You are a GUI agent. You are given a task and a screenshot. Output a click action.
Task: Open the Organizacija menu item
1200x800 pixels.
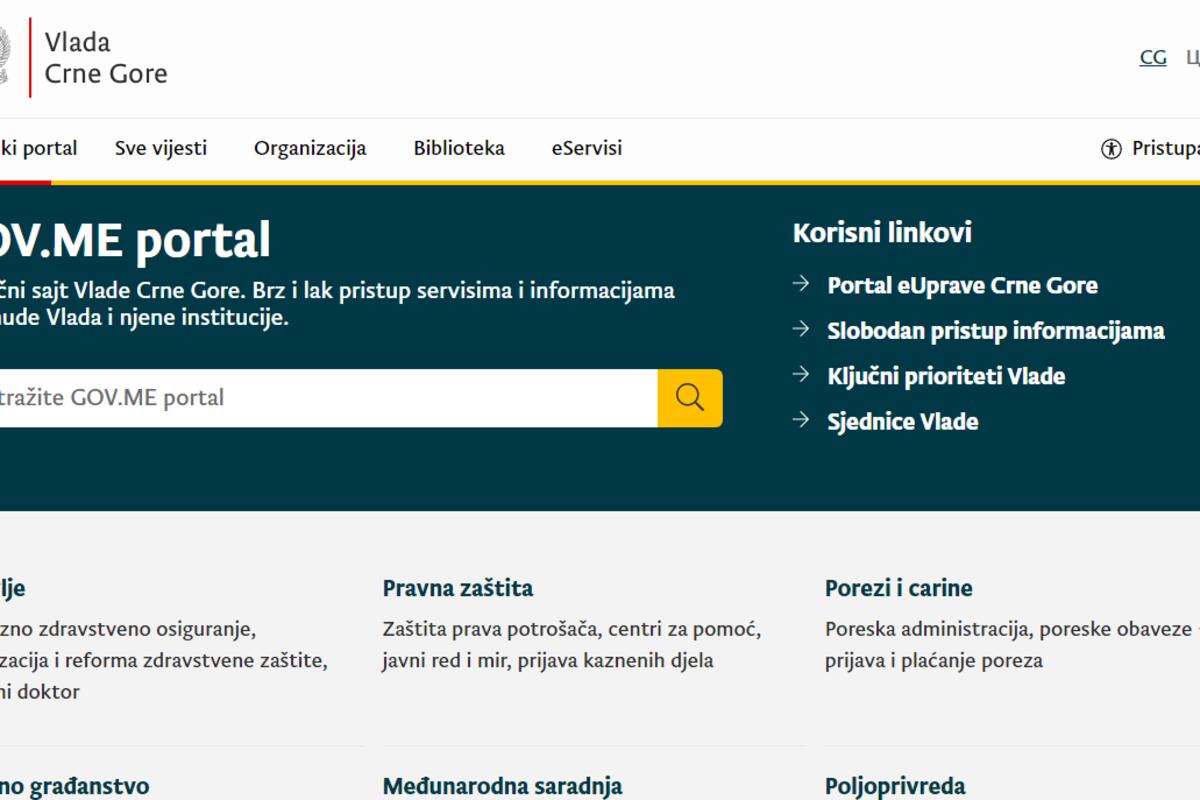(x=310, y=148)
